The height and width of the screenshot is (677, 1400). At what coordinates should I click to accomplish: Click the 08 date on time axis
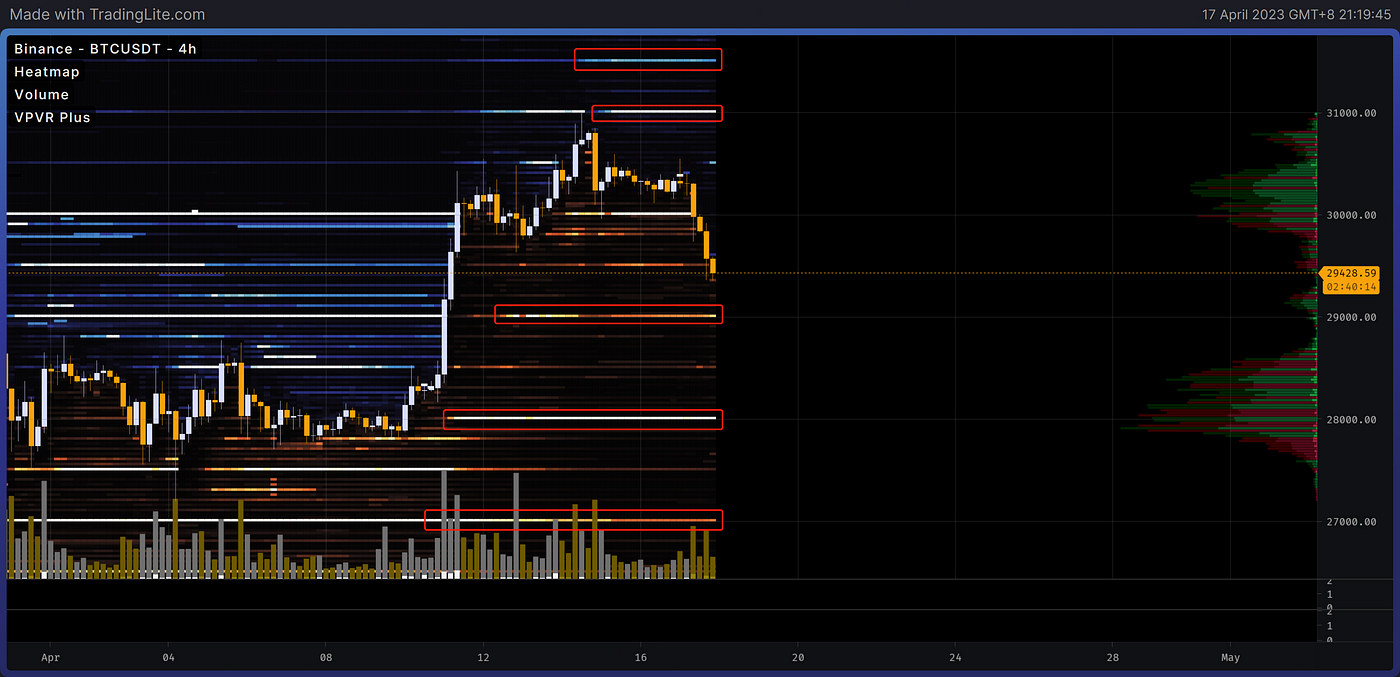point(325,658)
